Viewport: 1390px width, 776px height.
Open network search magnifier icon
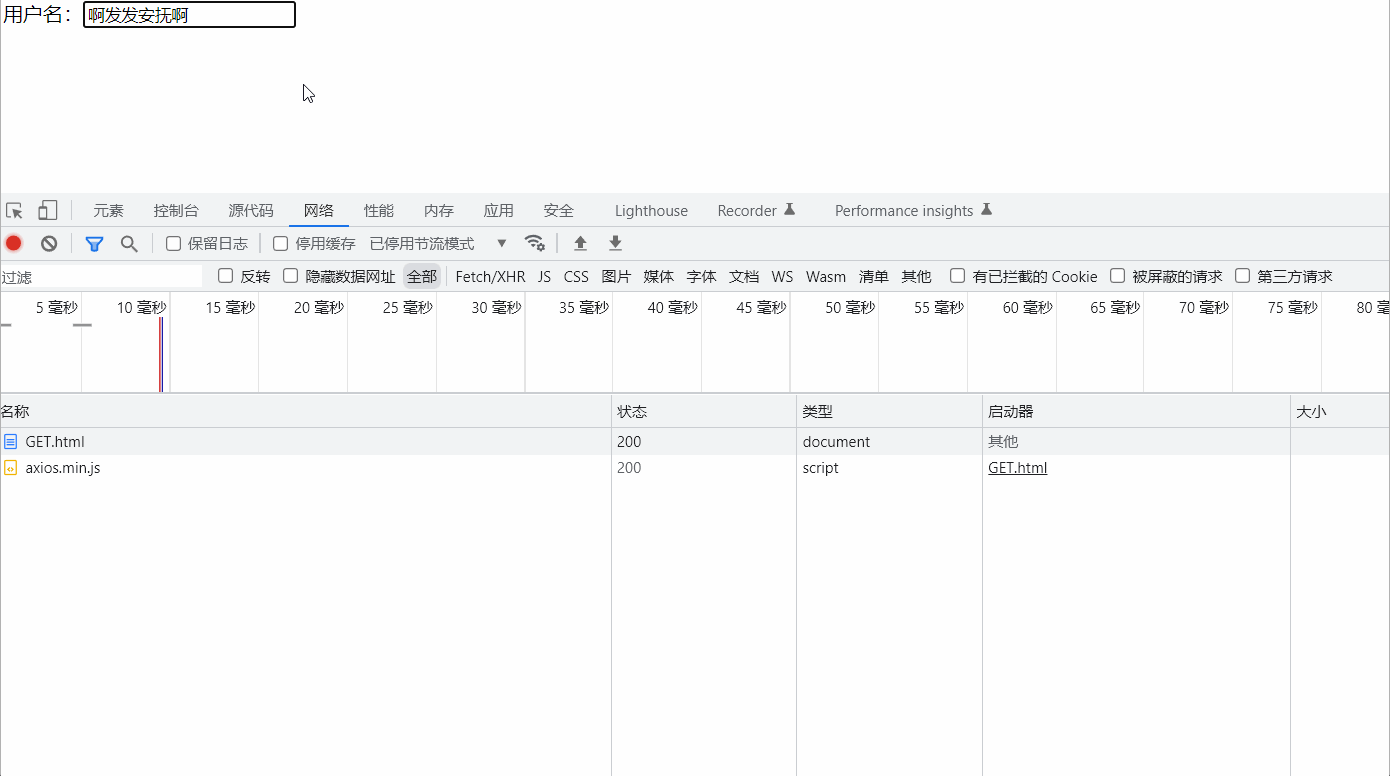[129, 243]
